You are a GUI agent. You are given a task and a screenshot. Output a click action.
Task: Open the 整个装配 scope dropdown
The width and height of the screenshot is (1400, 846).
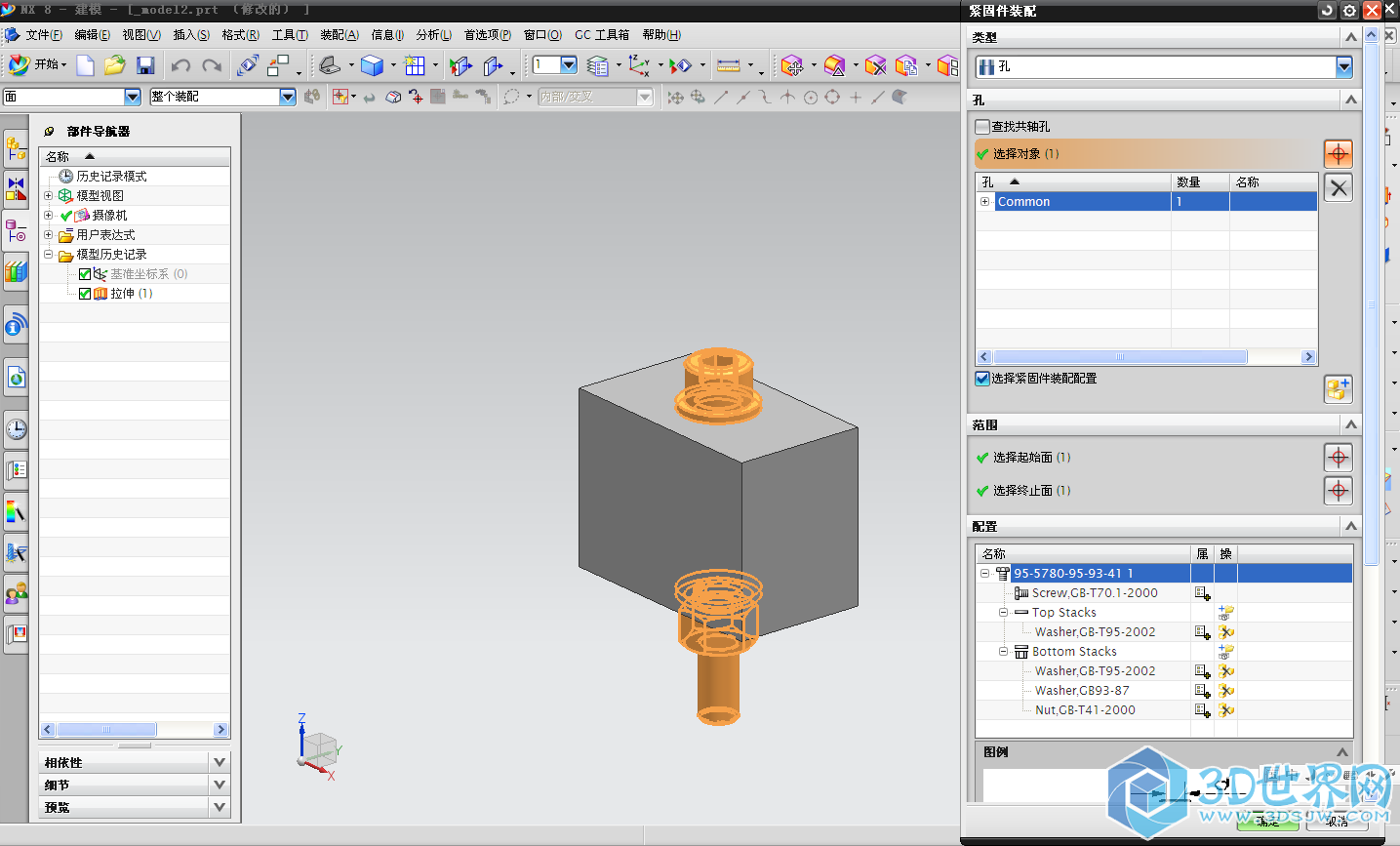point(288,97)
